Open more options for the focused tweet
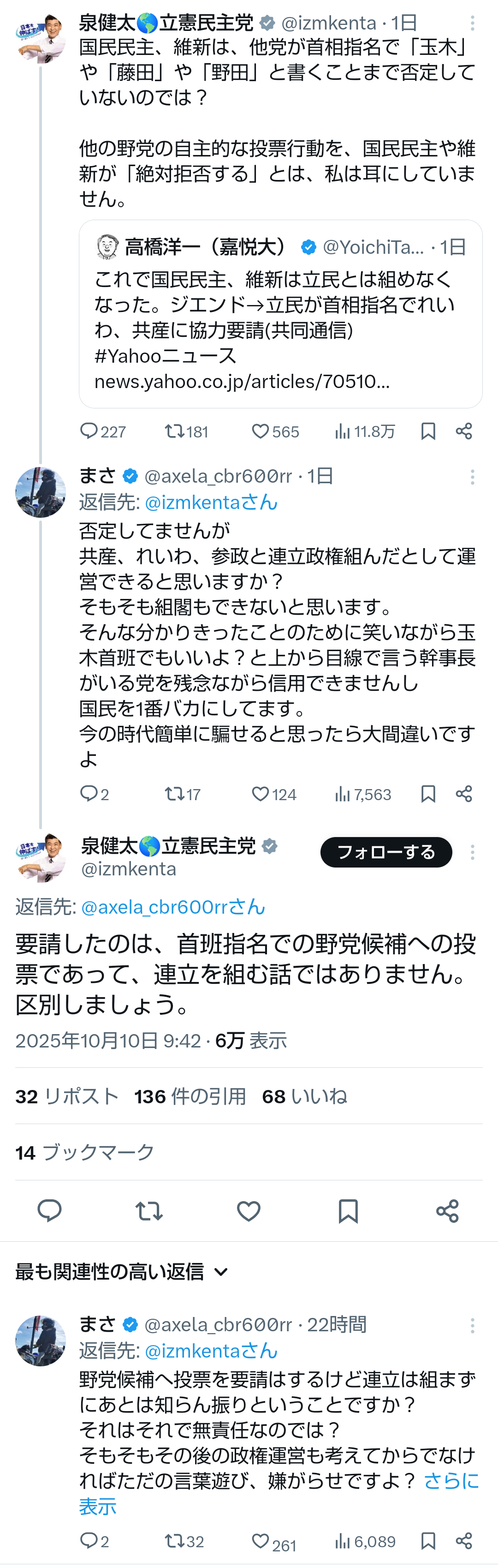The width and height of the screenshot is (498, 1568). tap(473, 852)
